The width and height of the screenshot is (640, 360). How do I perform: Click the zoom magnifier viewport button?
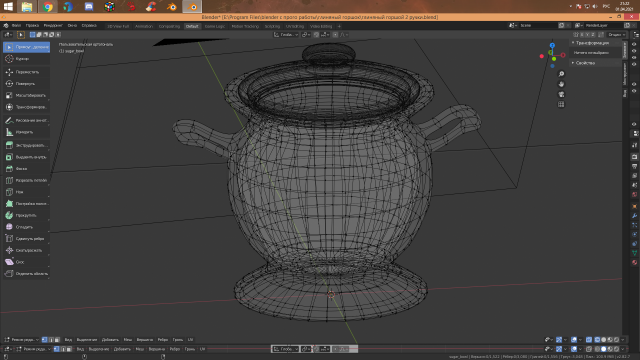(561, 74)
